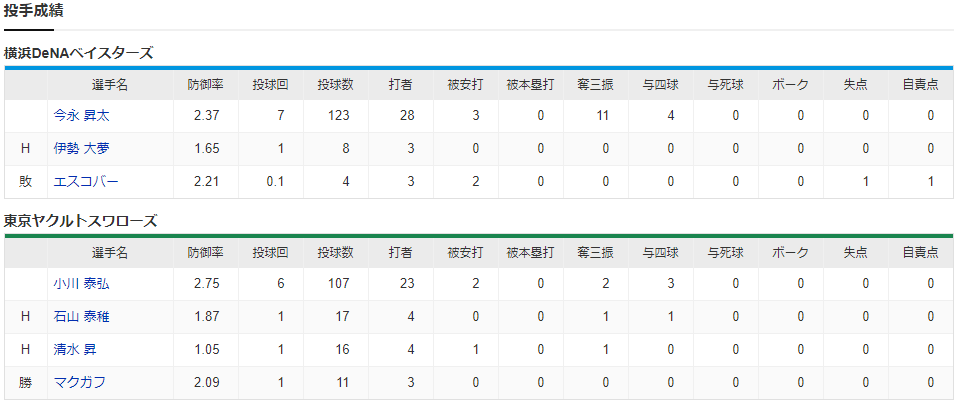Click the 勝 mark beside マクガフ
Viewport: 957px width, 403px height.
[25, 383]
